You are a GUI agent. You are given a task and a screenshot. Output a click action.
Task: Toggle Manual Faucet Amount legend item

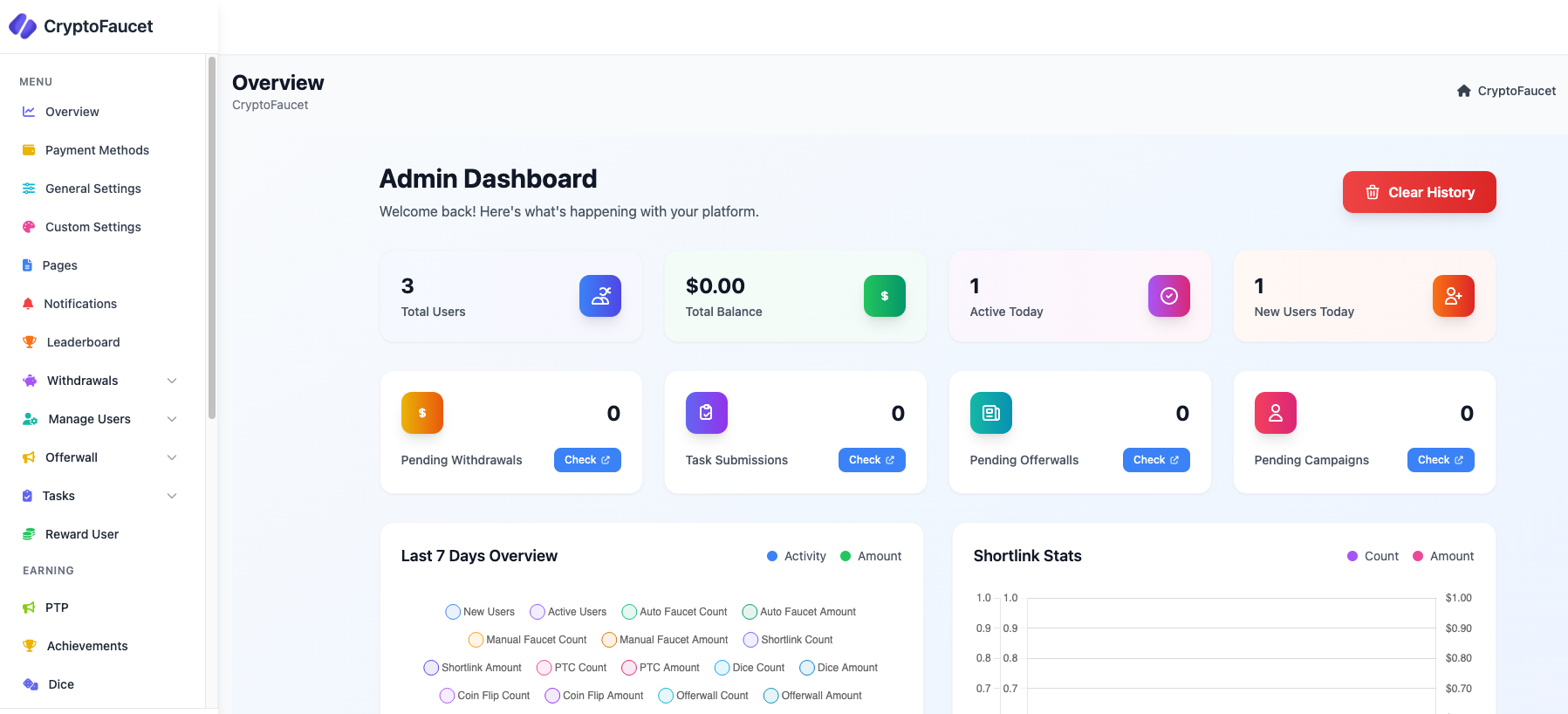pyautogui.click(x=665, y=640)
